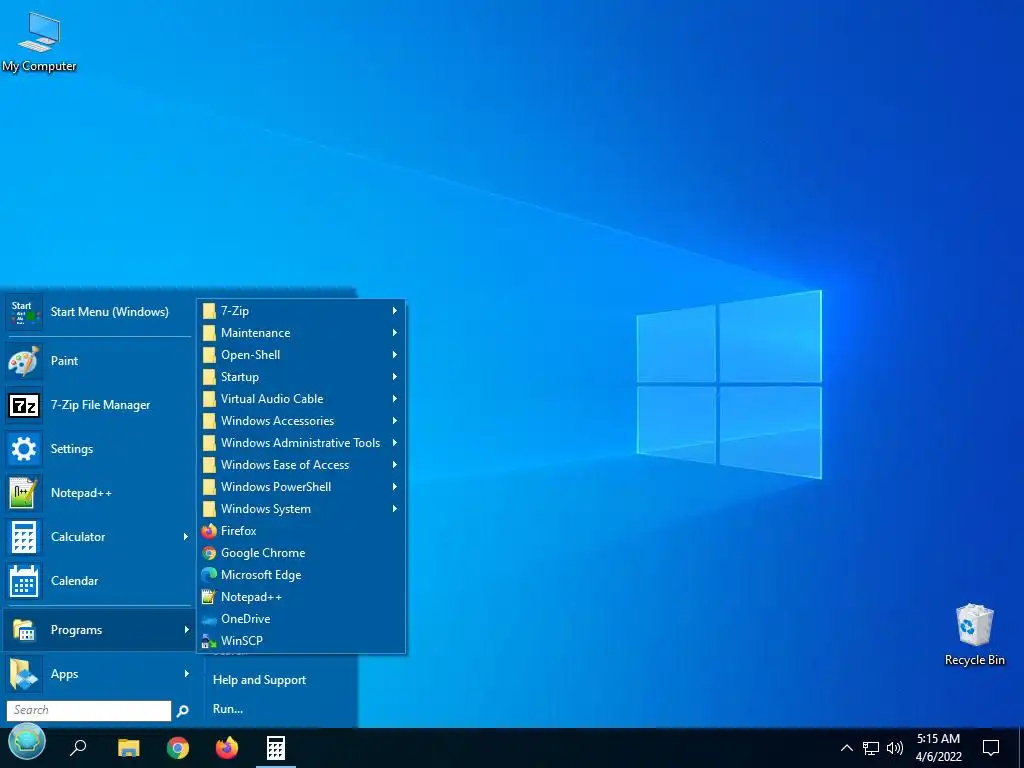Expand the Apps submenu arrow
Screen dimensions: 1024x768
(186, 674)
